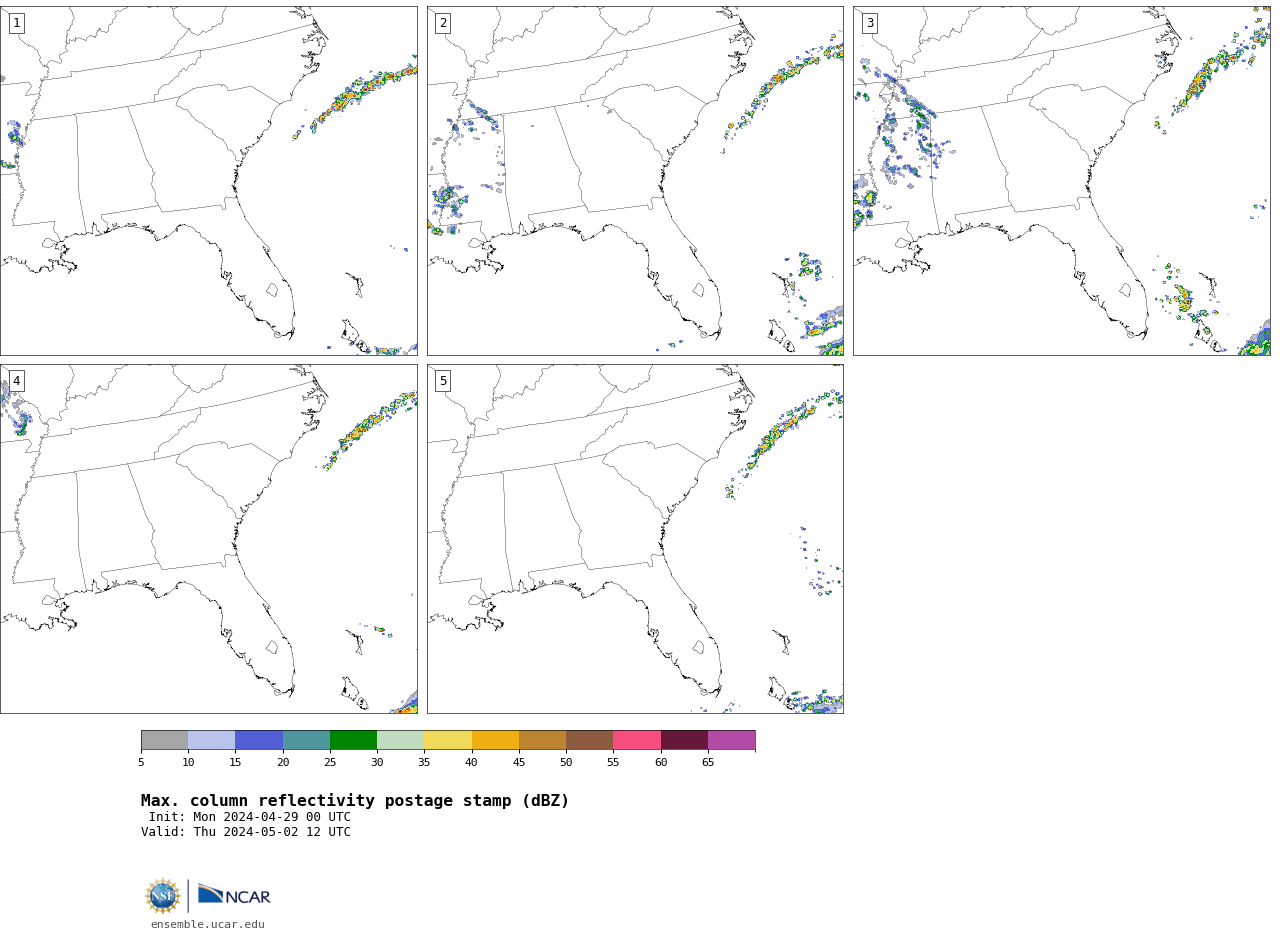Click the light lavender 10-15 dBZ swatch
This screenshot has width=1280, height=936.
click(x=212, y=740)
